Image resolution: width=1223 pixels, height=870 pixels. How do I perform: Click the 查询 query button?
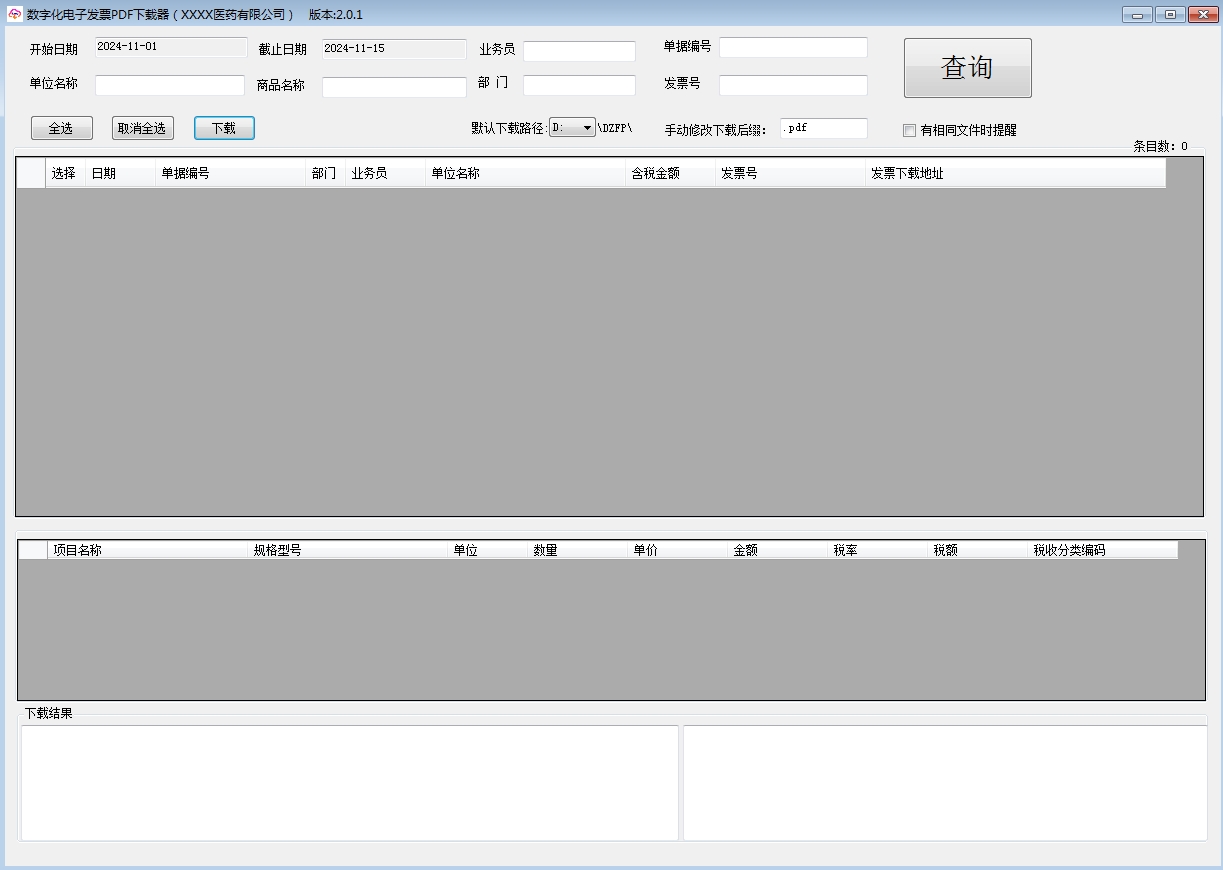pyautogui.click(x=966, y=67)
